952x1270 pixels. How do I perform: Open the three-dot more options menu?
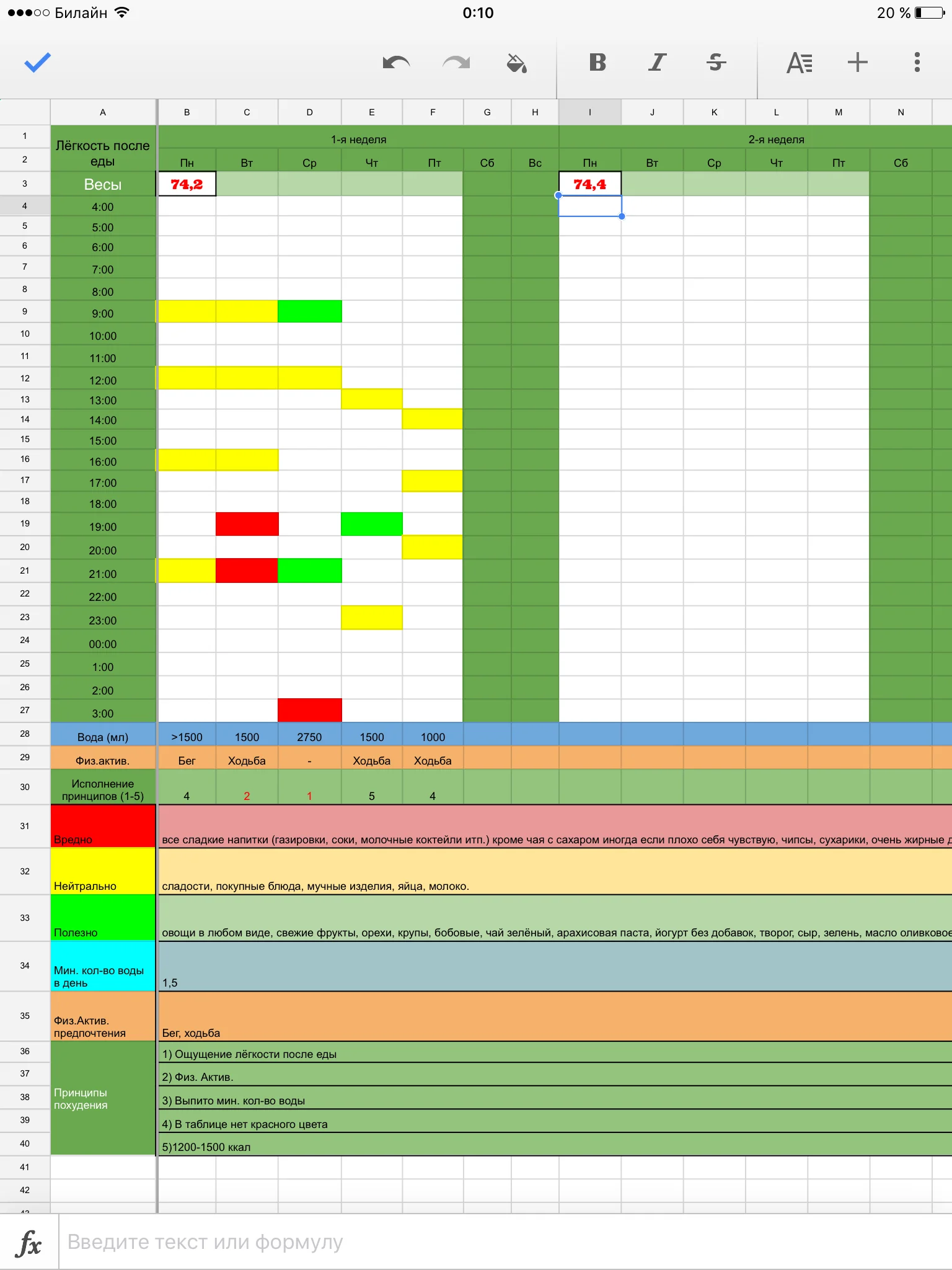tap(917, 62)
